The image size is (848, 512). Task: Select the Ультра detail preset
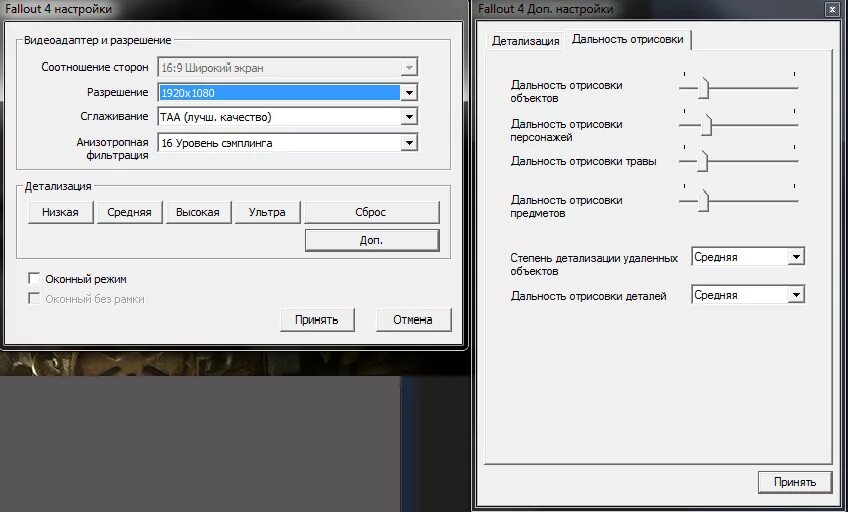pyautogui.click(x=267, y=212)
